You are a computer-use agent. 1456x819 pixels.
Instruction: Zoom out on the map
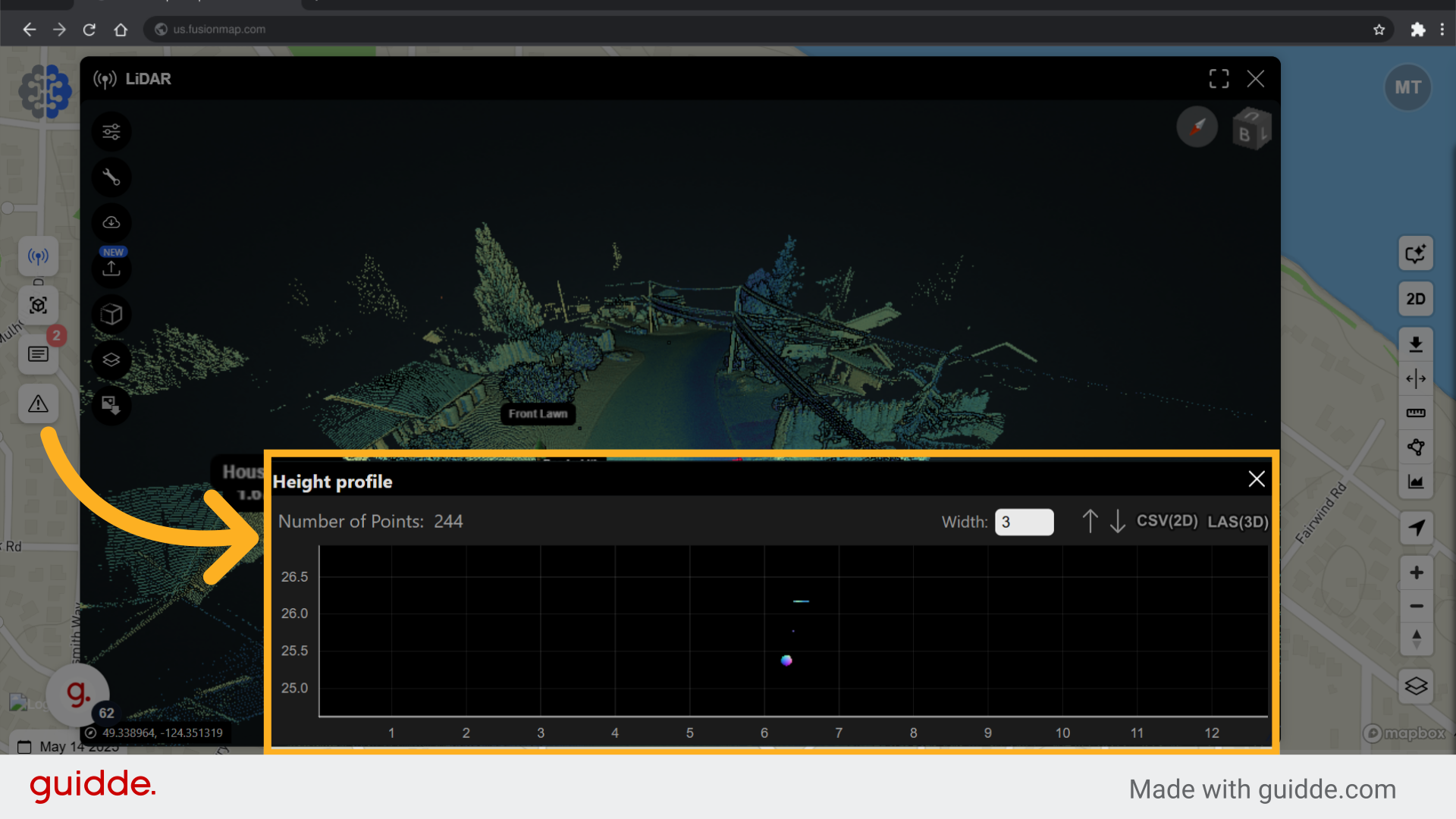point(1416,606)
